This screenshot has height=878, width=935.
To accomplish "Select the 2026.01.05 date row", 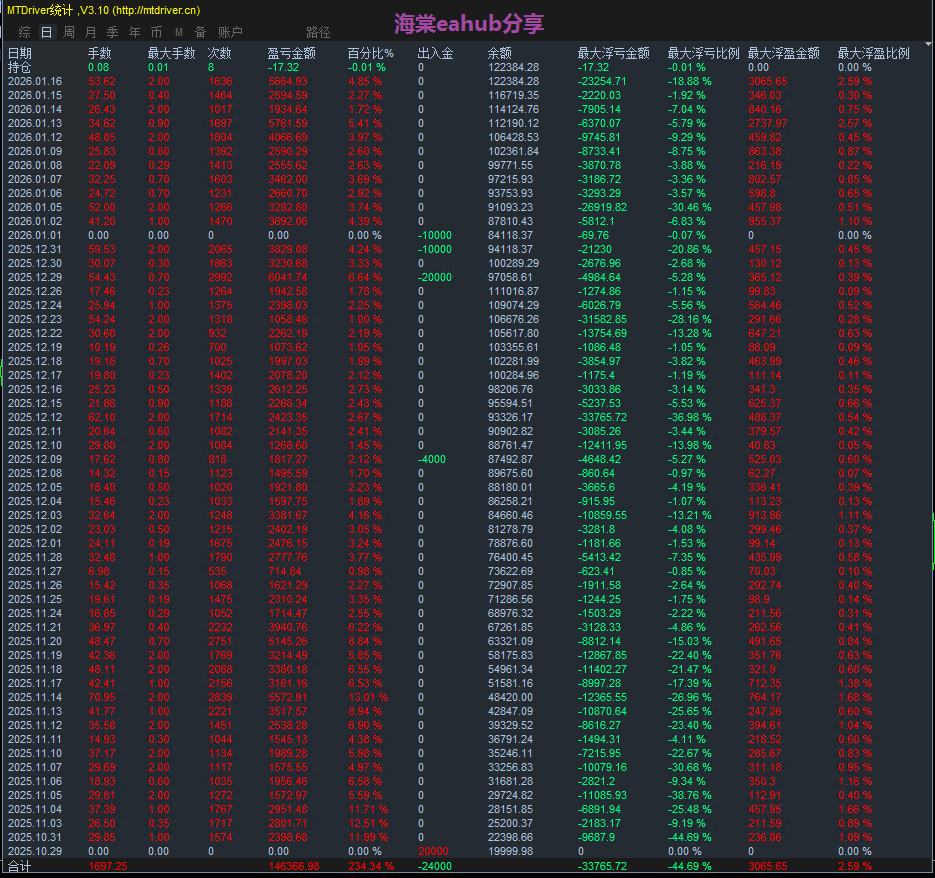I will [35, 207].
